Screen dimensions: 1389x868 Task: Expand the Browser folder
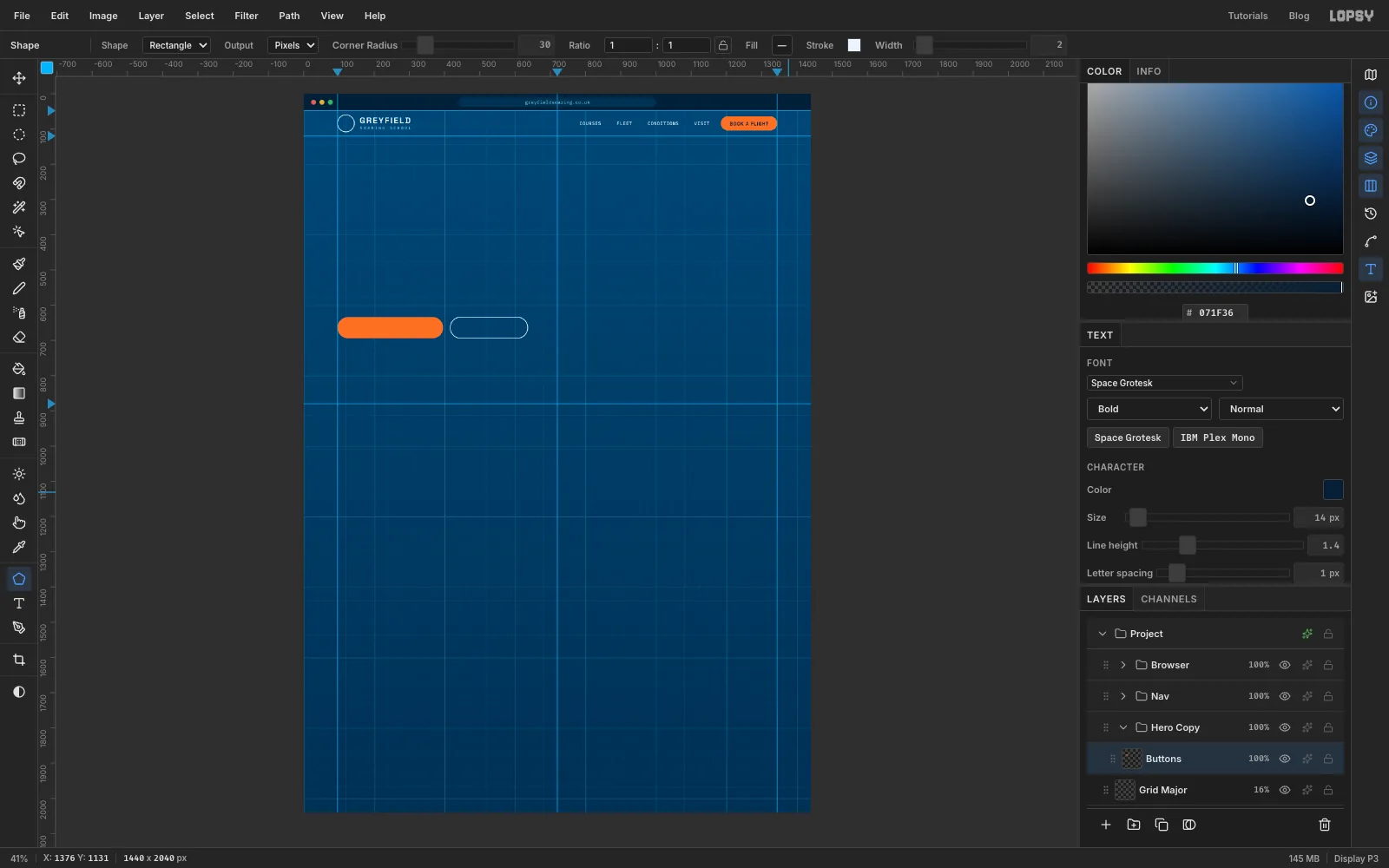(x=1123, y=665)
